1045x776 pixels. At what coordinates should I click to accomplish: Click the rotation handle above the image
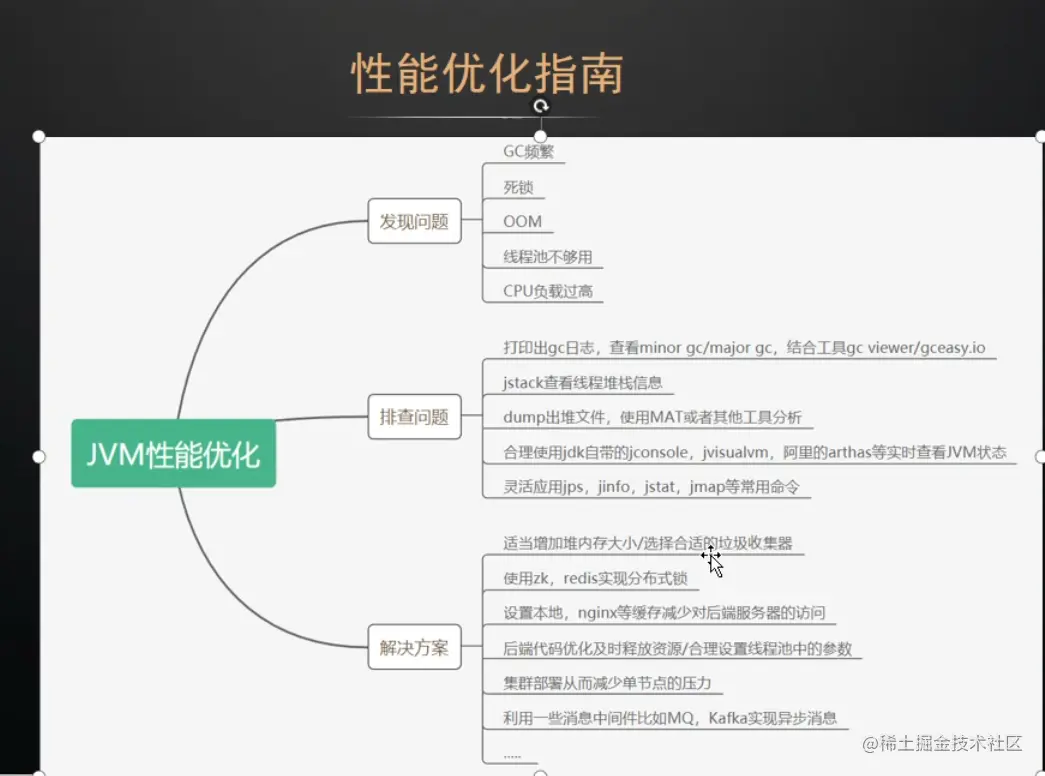point(540,106)
